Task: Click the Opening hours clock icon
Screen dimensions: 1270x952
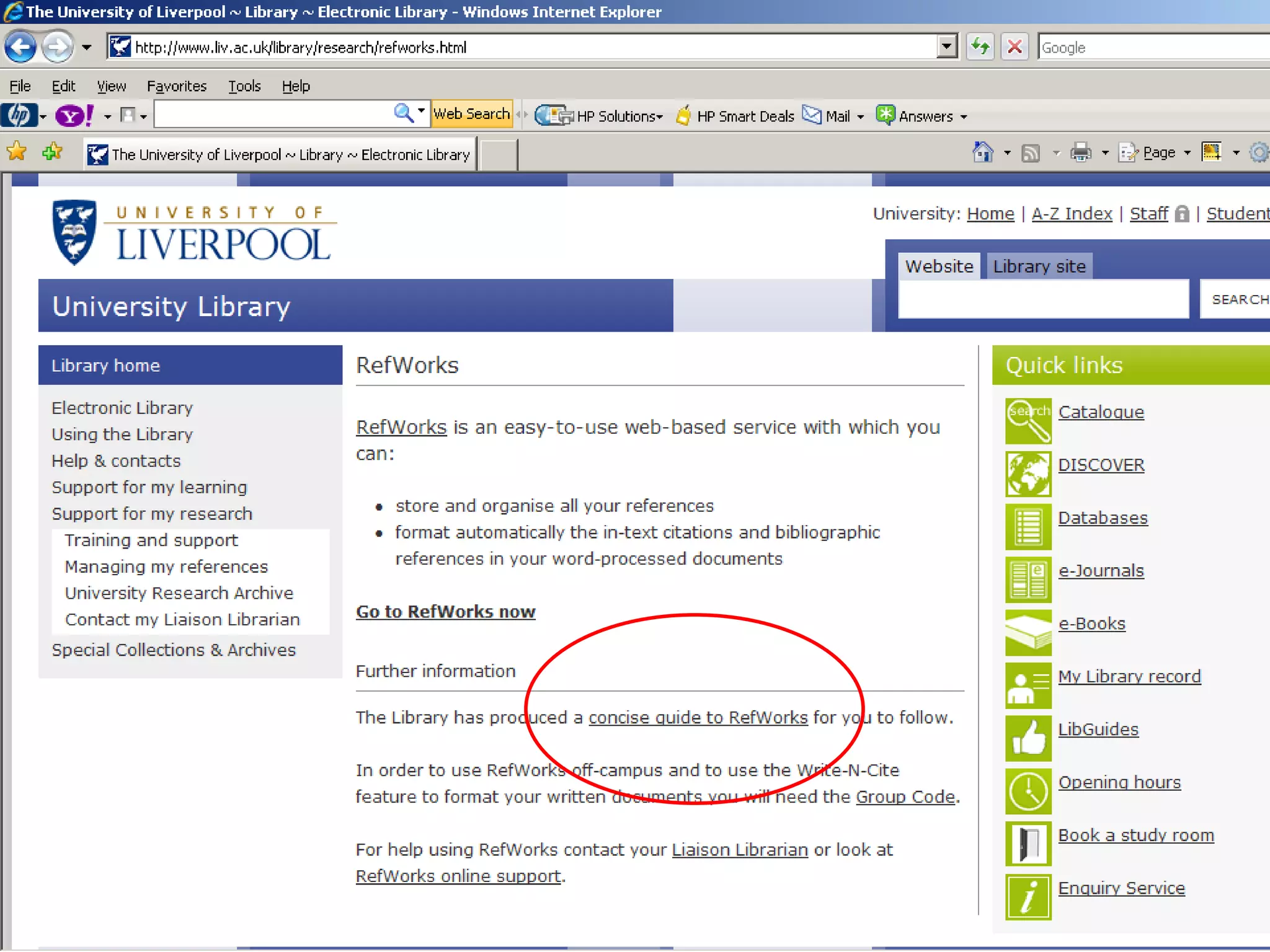Action: coord(1028,791)
